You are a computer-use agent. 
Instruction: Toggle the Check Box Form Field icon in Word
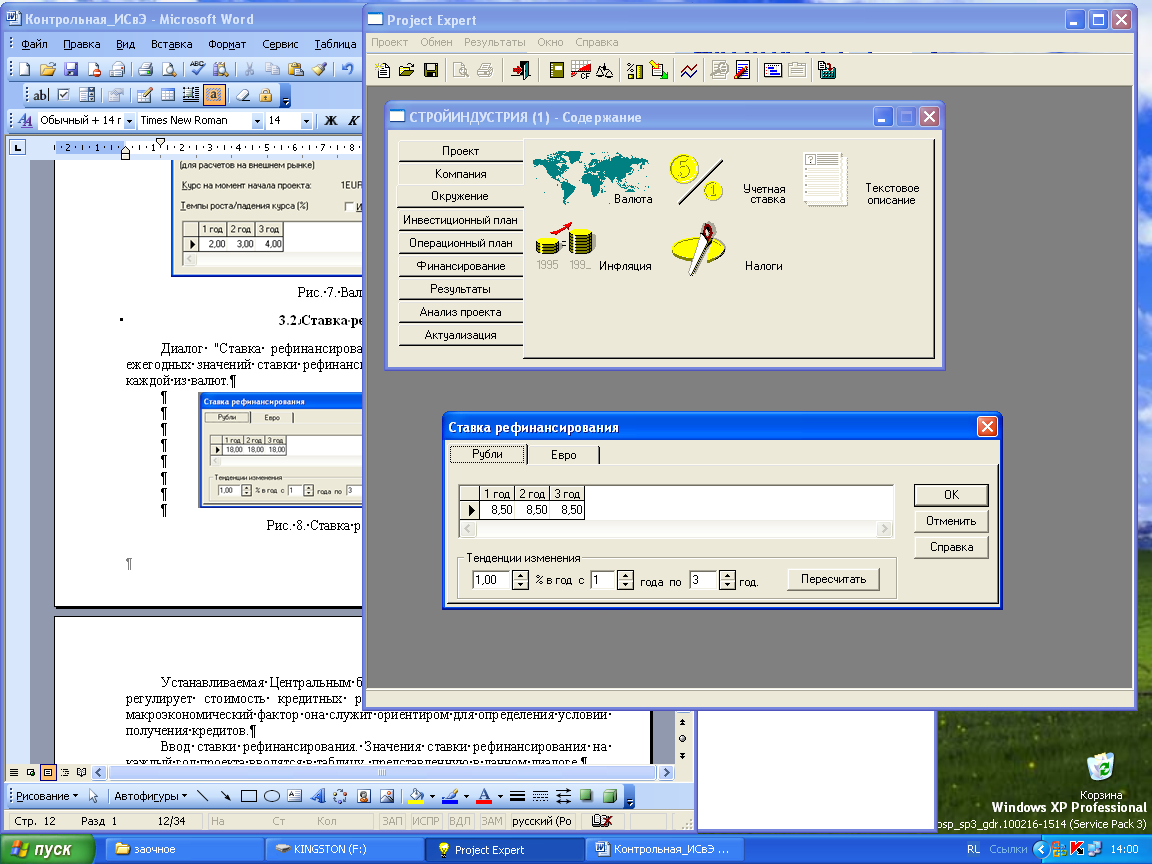click(x=64, y=95)
